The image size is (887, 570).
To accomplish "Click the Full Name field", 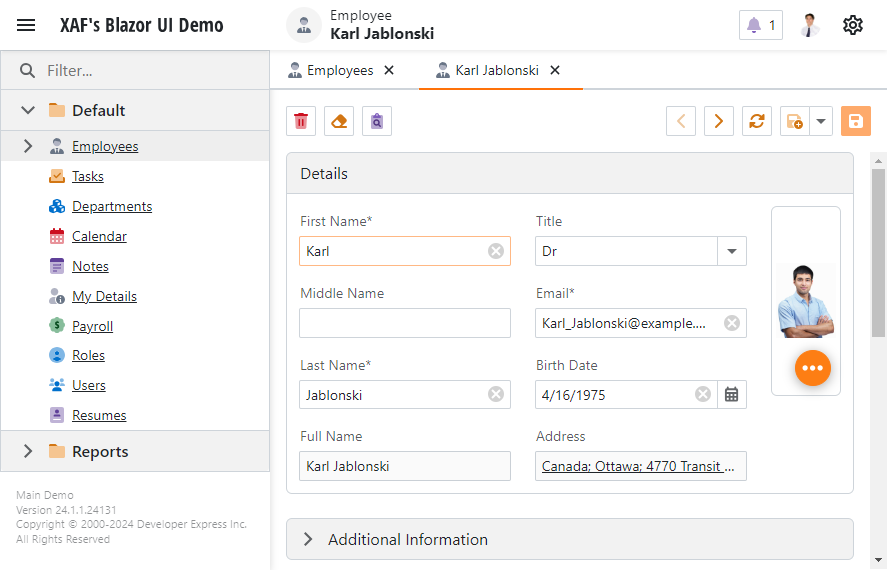I will pos(405,466).
